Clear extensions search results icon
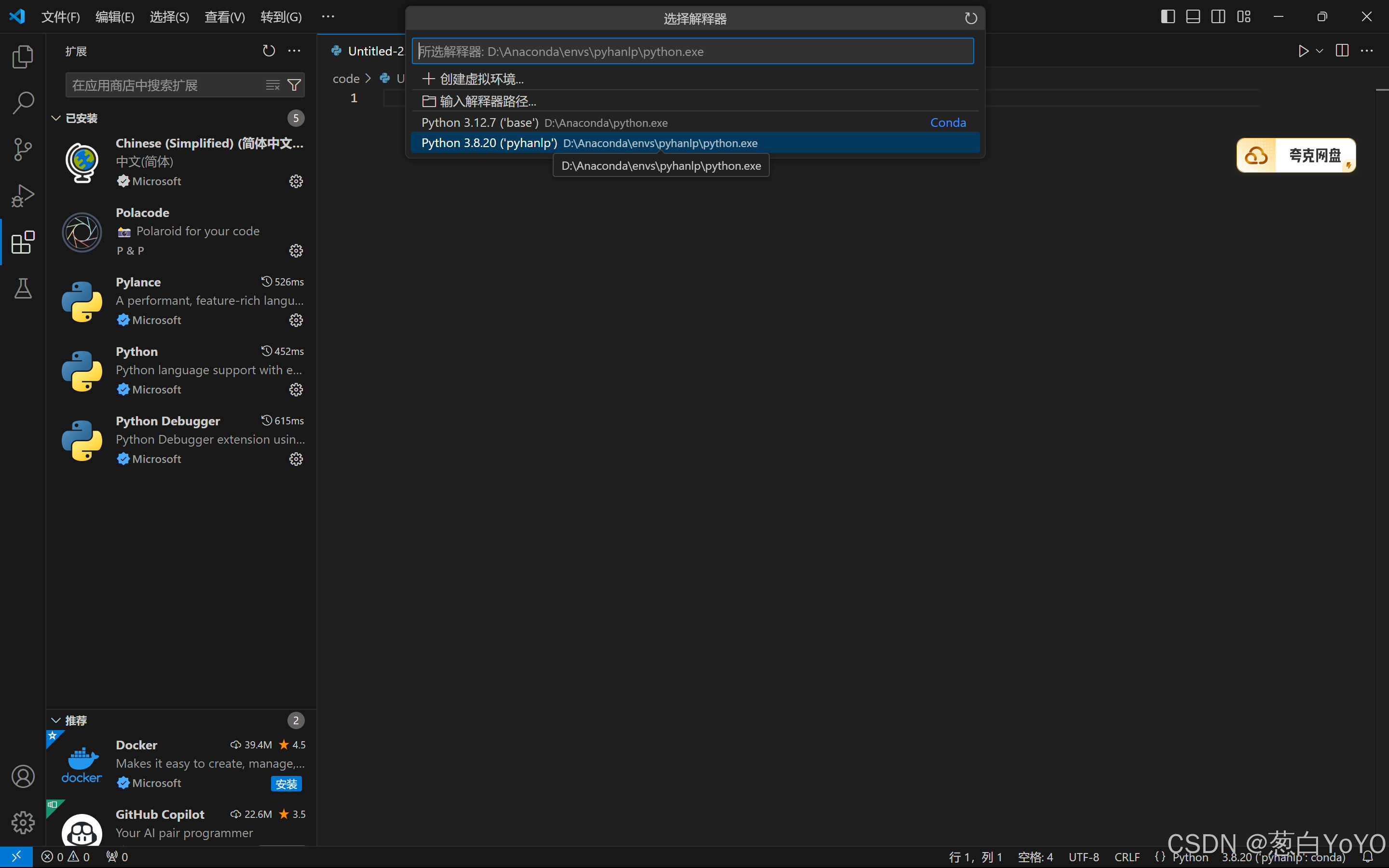The width and height of the screenshot is (1389, 868). [x=272, y=85]
